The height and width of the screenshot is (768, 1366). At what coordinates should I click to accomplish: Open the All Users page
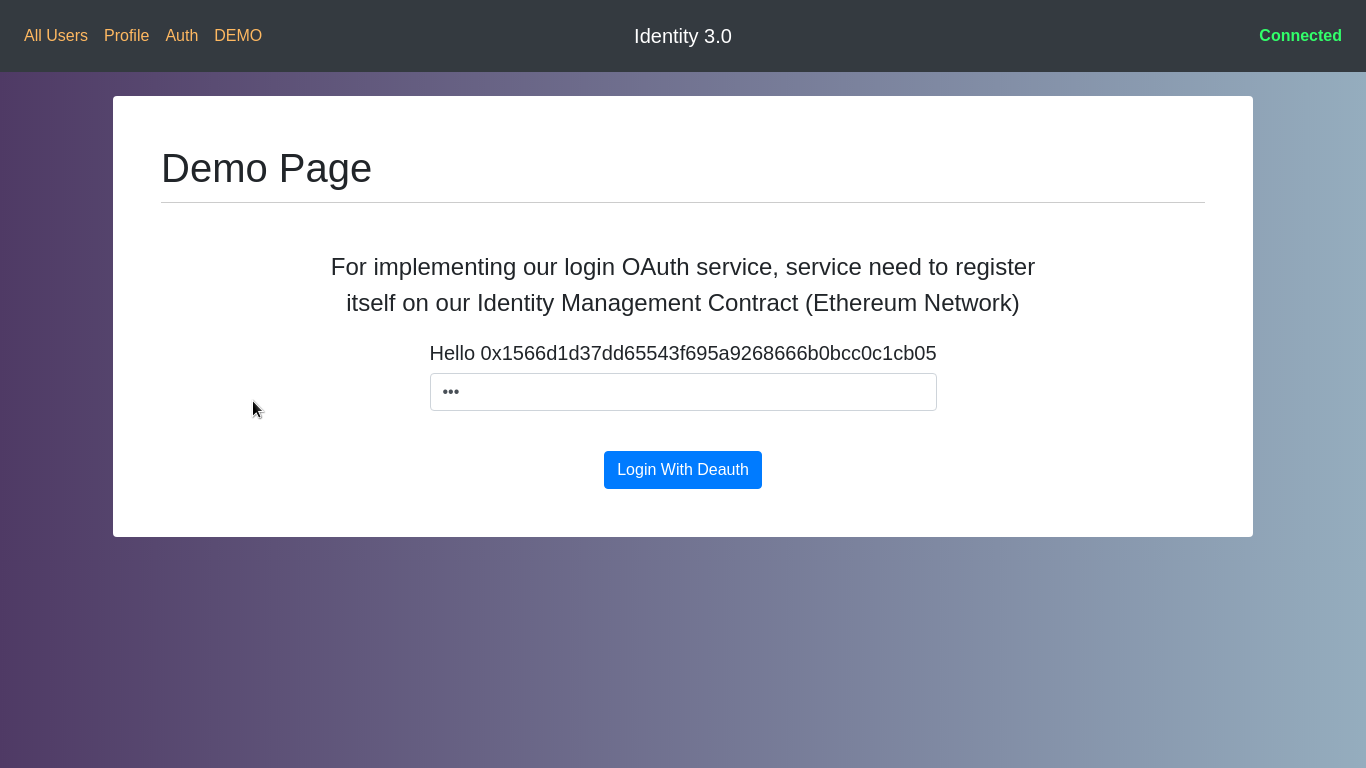click(x=56, y=36)
